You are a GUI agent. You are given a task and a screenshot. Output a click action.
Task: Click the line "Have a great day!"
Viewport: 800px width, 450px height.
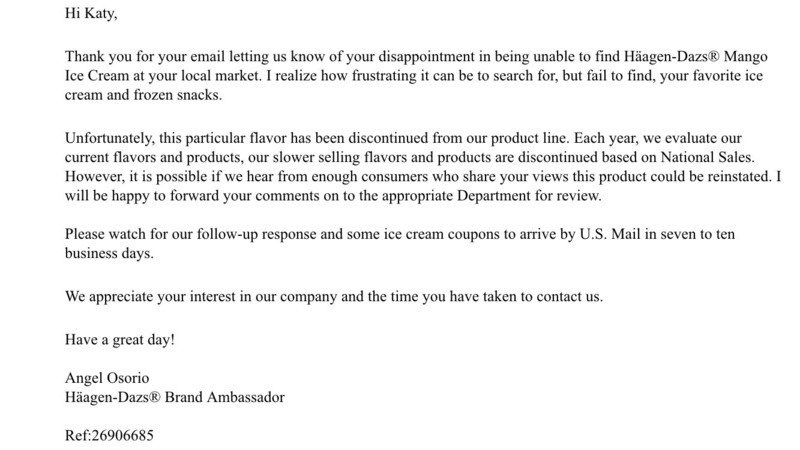coord(119,339)
